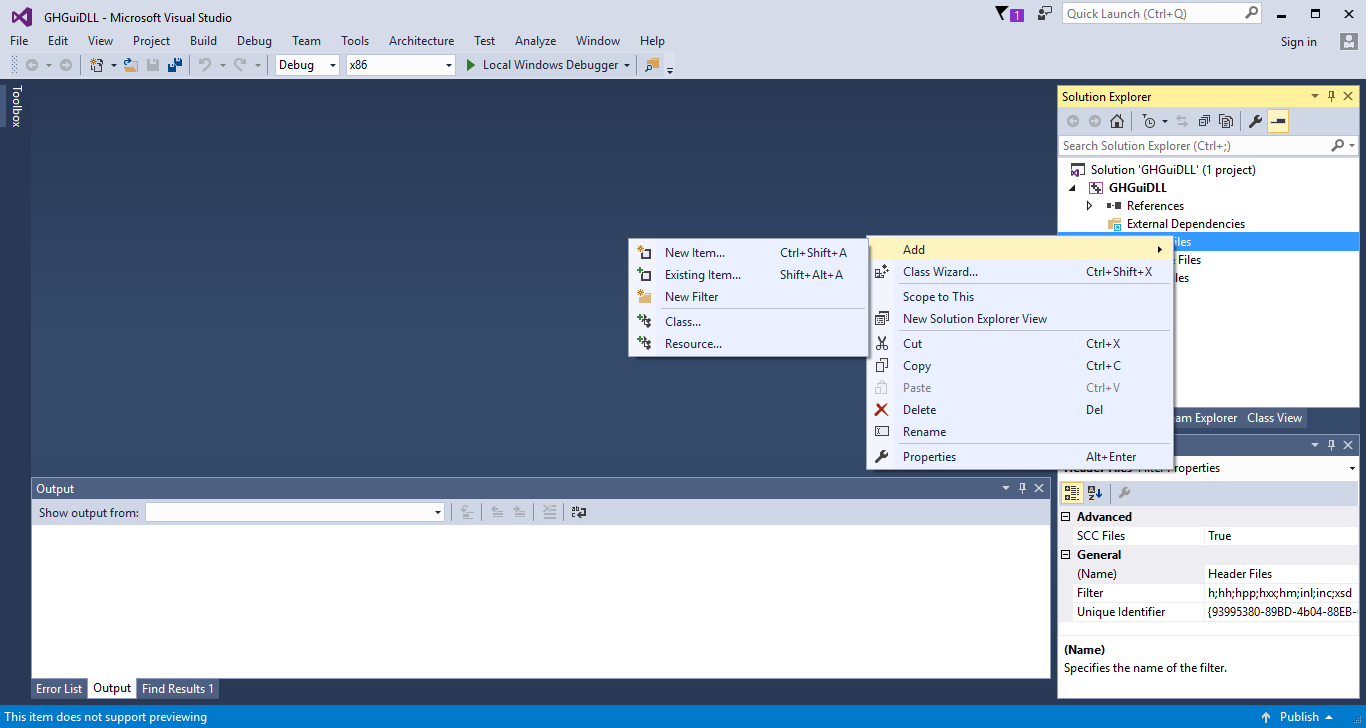Select the External Dependencies tree item
This screenshot has width=1366, height=728.
point(1185,224)
